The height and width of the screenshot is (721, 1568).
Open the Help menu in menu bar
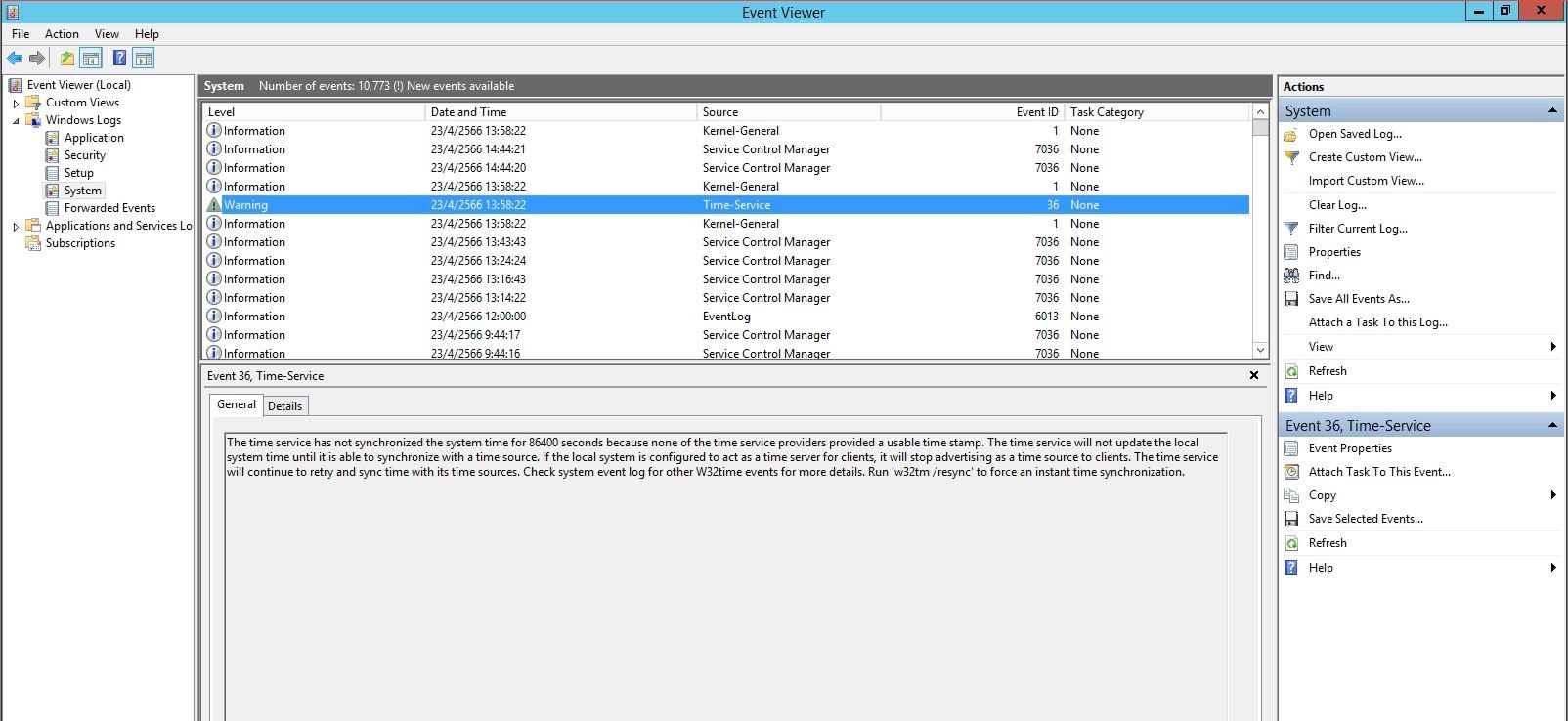coord(147,34)
